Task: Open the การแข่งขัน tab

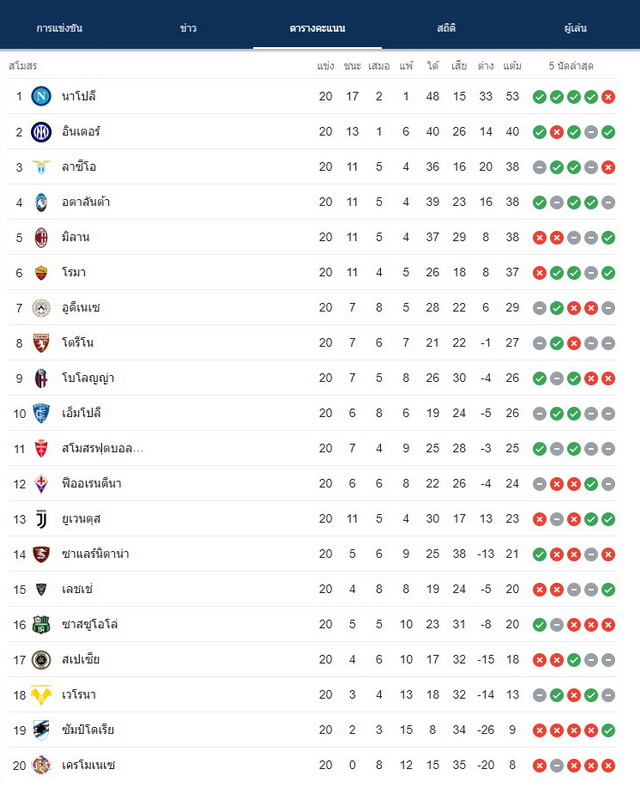Action: tap(59, 28)
